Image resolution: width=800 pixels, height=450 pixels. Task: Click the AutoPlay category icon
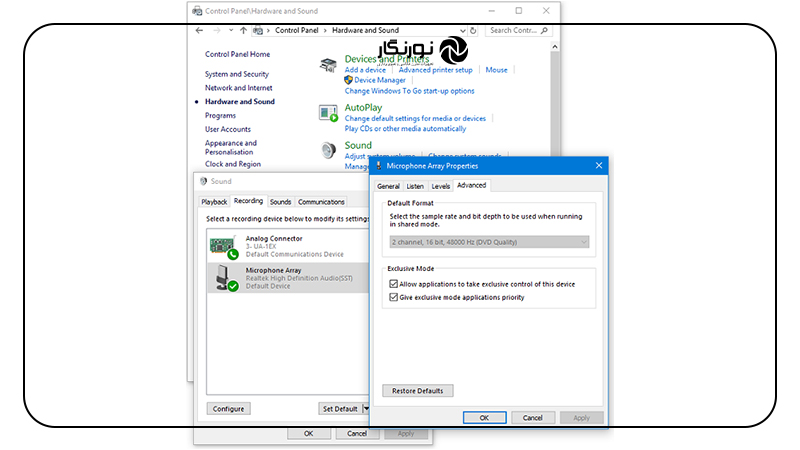(329, 113)
